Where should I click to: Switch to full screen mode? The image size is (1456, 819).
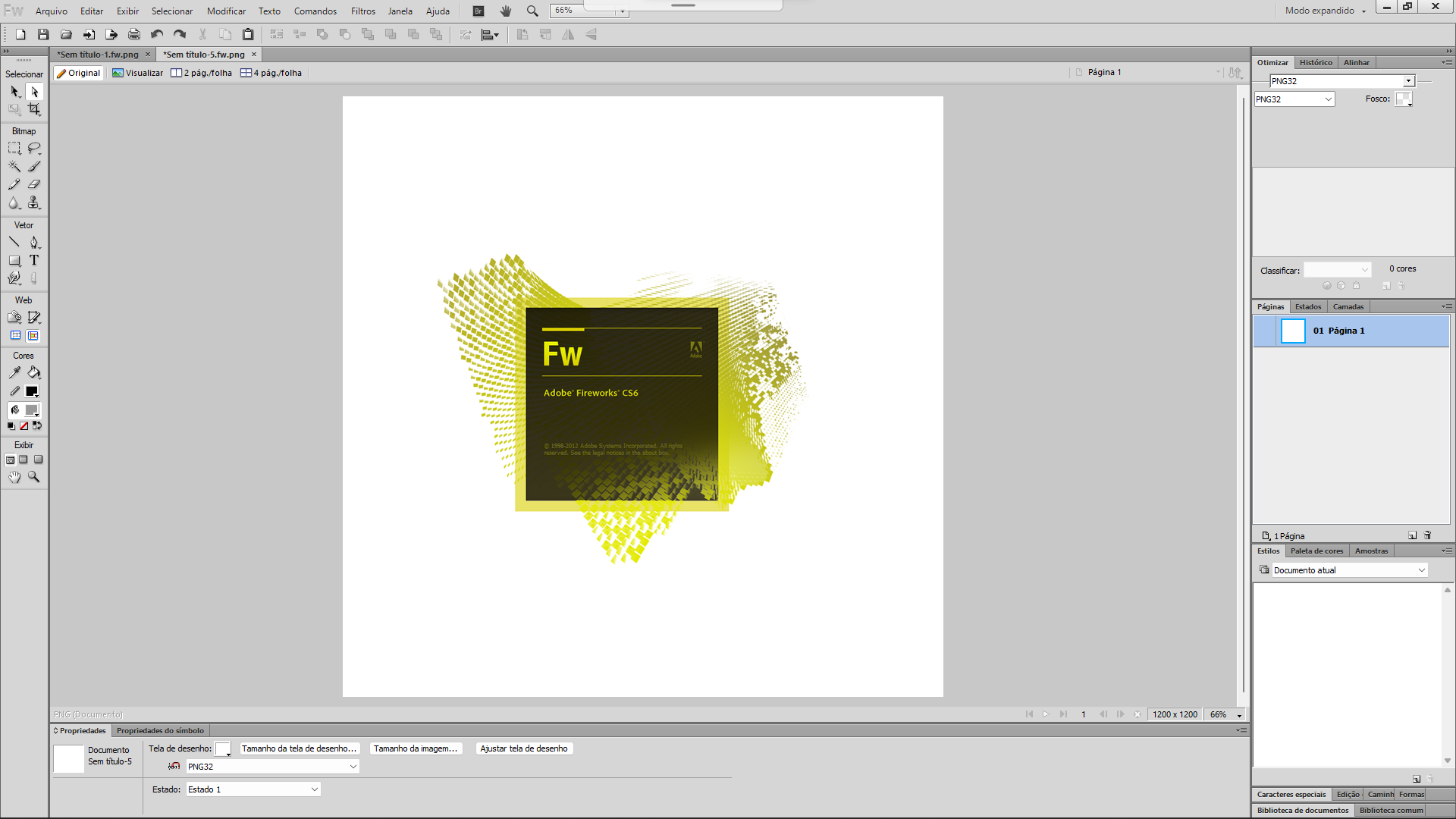pos(38,460)
